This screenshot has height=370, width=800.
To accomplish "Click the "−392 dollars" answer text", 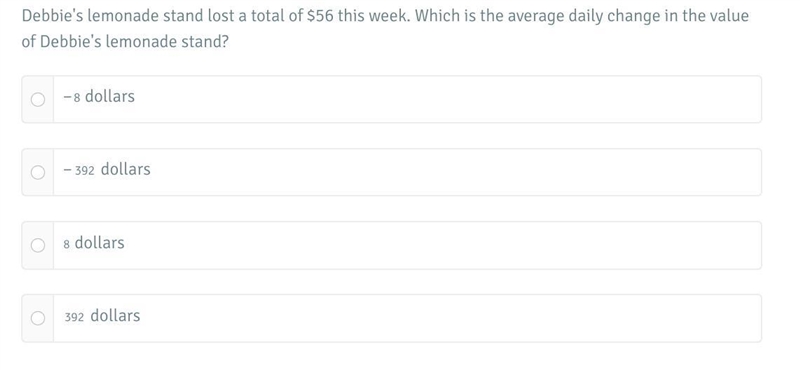I will point(107,169).
